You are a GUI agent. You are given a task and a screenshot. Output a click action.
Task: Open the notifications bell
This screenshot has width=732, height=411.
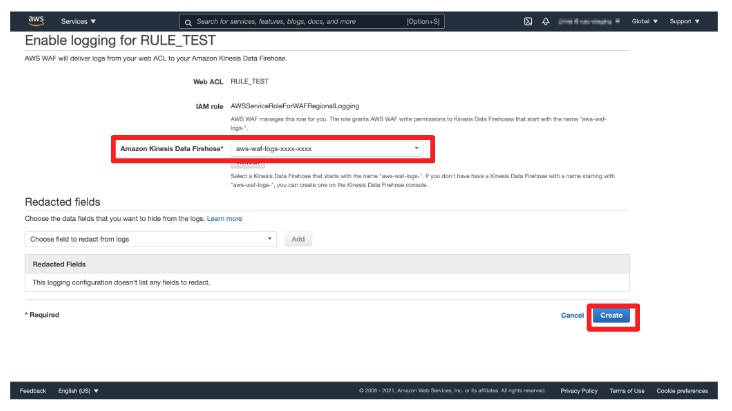click(x=546, y=21)
